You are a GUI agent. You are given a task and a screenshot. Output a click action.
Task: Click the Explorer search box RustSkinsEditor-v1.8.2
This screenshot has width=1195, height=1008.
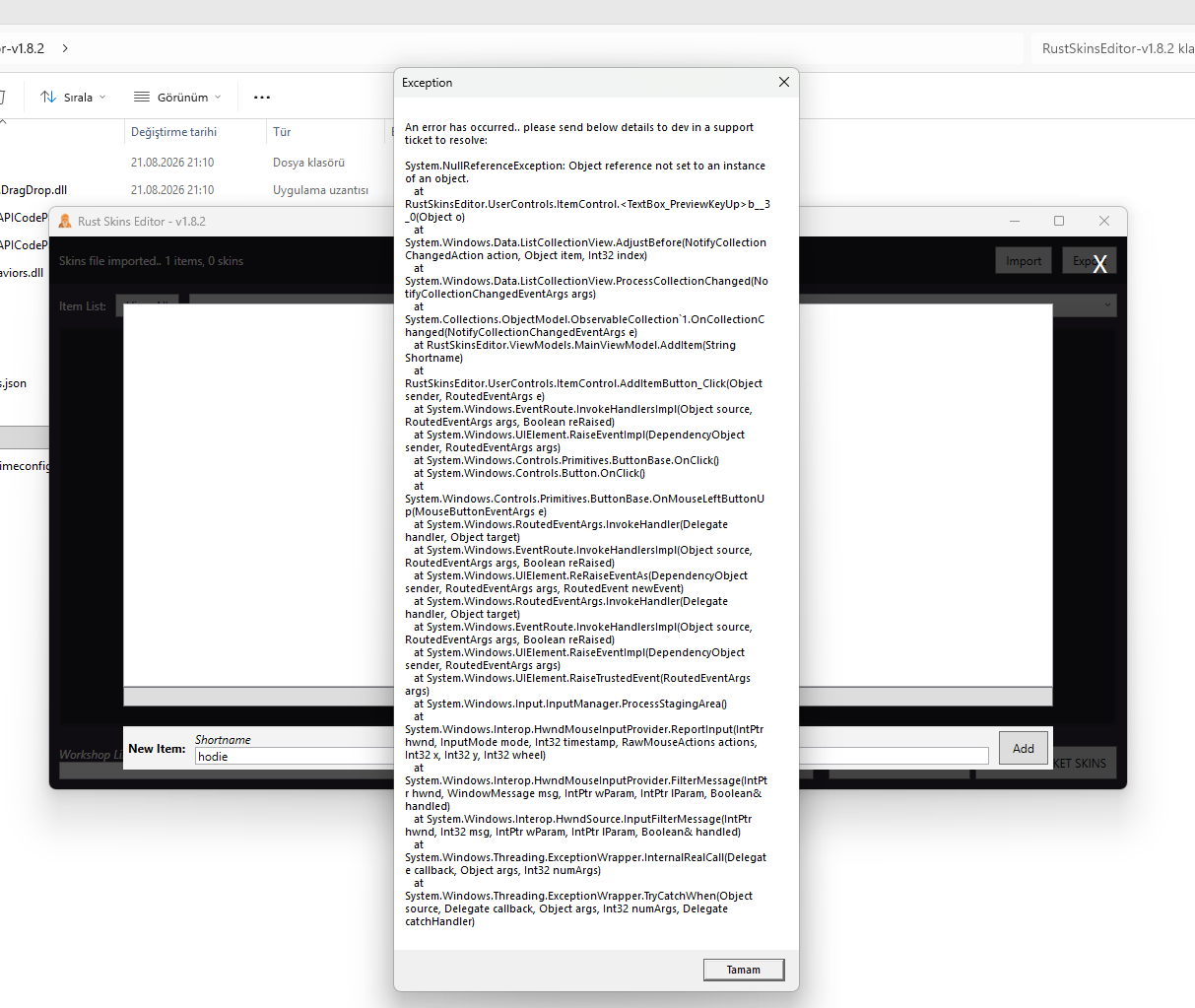(x=1113, y=48)
